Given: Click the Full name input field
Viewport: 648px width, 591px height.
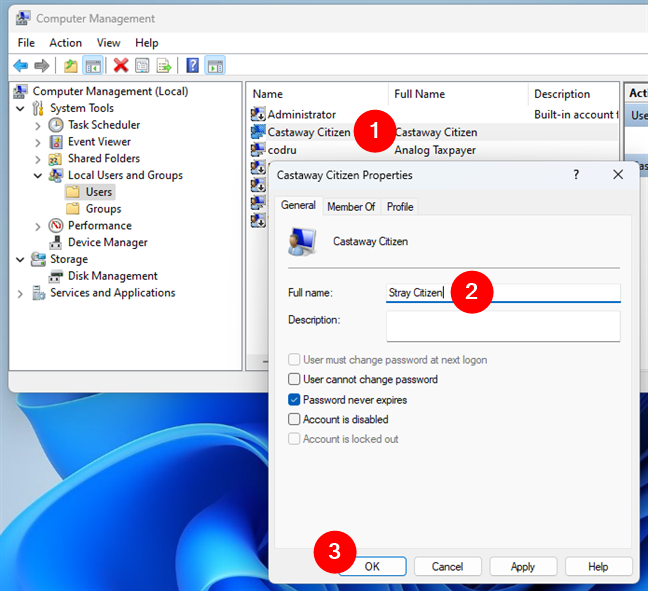Looking at the screenshot, I should 503,293.
